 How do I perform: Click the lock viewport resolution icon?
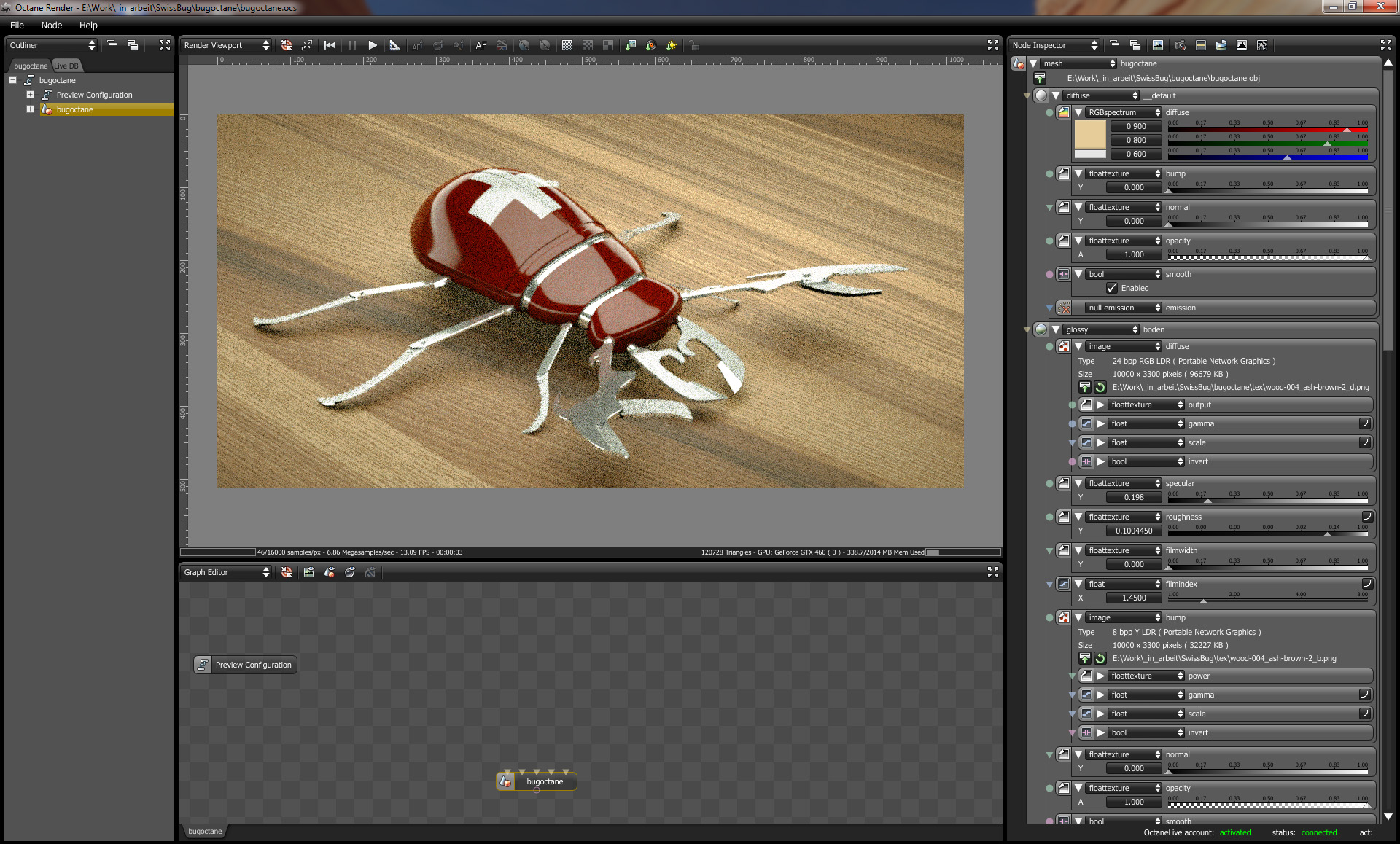click(x=694, y=45)
